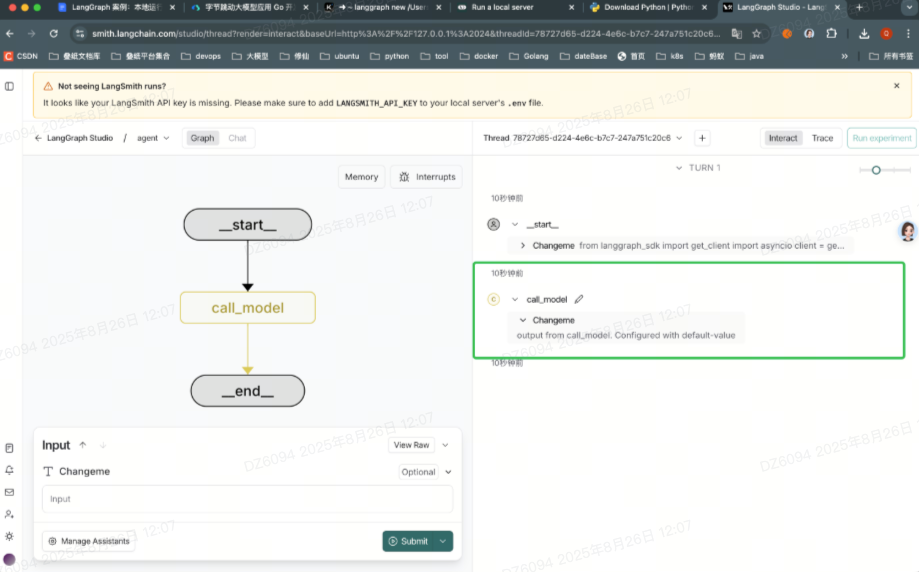Open a new browser tab

tap(859, 7)
